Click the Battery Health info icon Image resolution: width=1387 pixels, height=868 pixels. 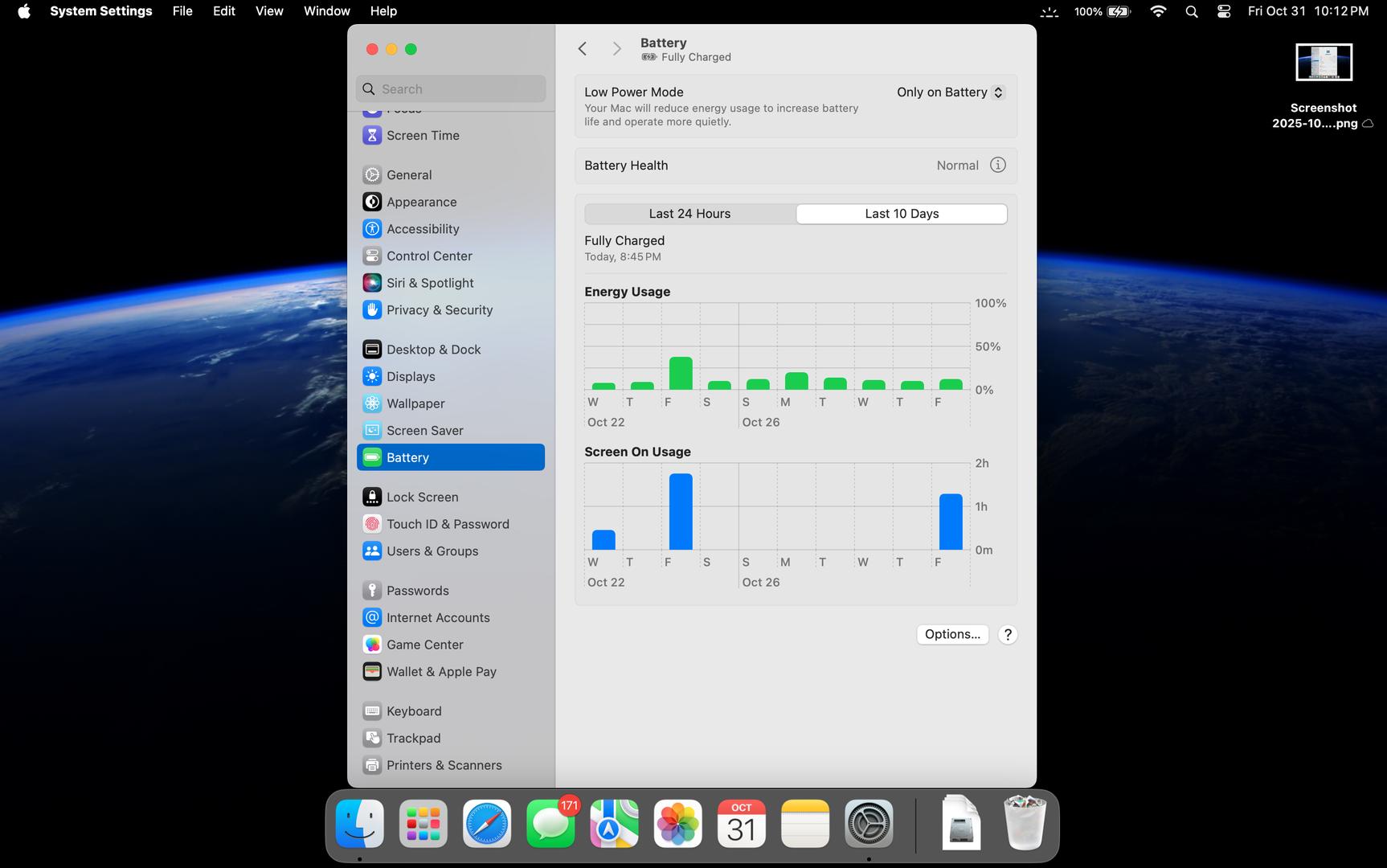[997, 165]
